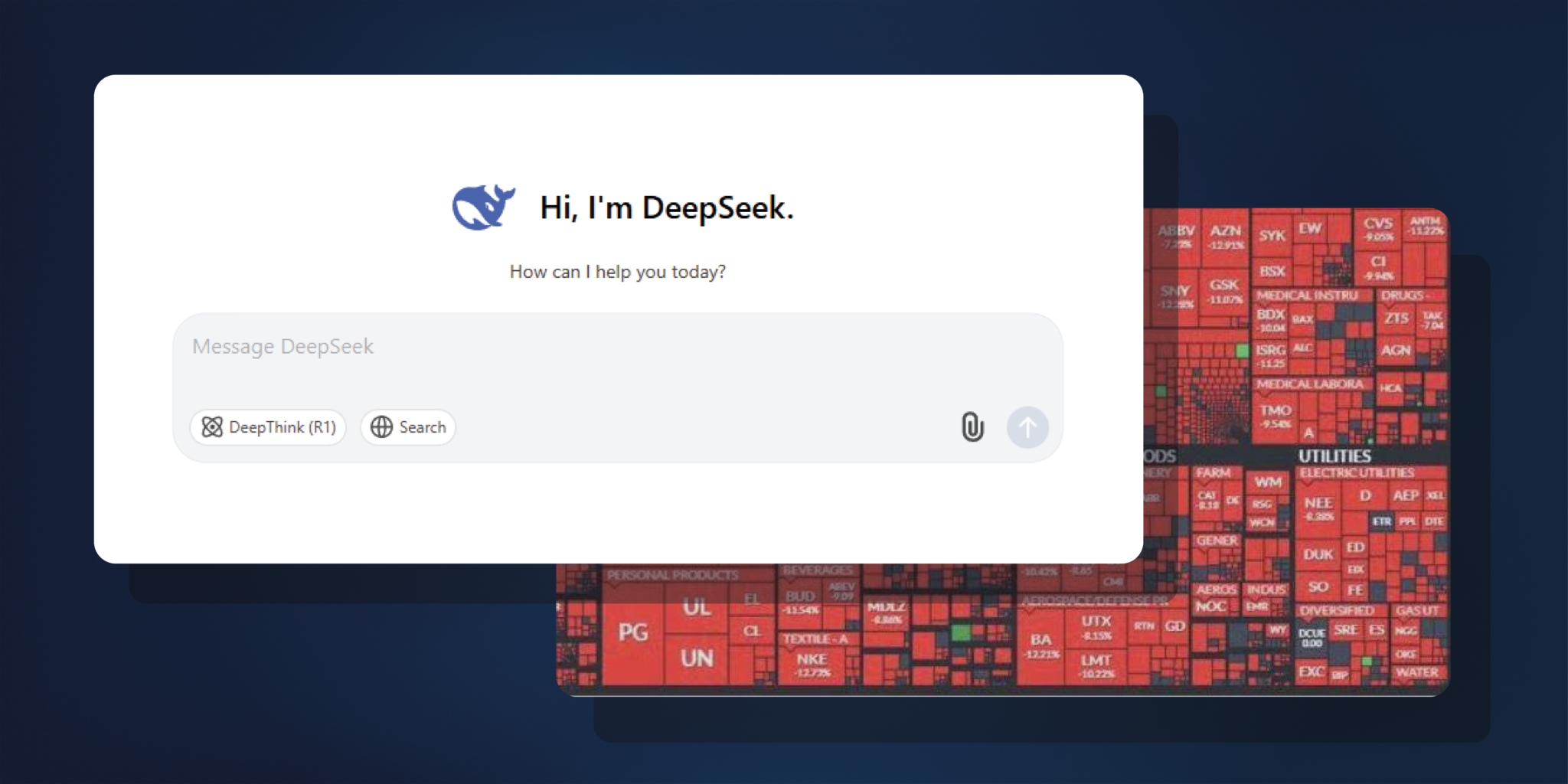This screenshot has width=1568, height=784.
Task: Open the BEVERAGES heatmap section
Action: (818, 570)
